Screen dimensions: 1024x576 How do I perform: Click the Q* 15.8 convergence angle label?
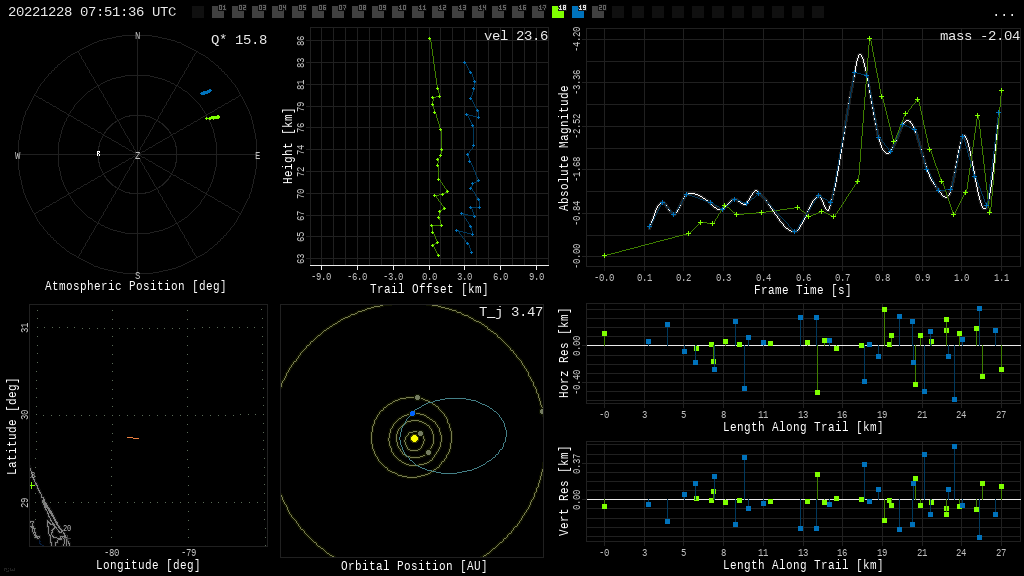(x=239, y=40)
